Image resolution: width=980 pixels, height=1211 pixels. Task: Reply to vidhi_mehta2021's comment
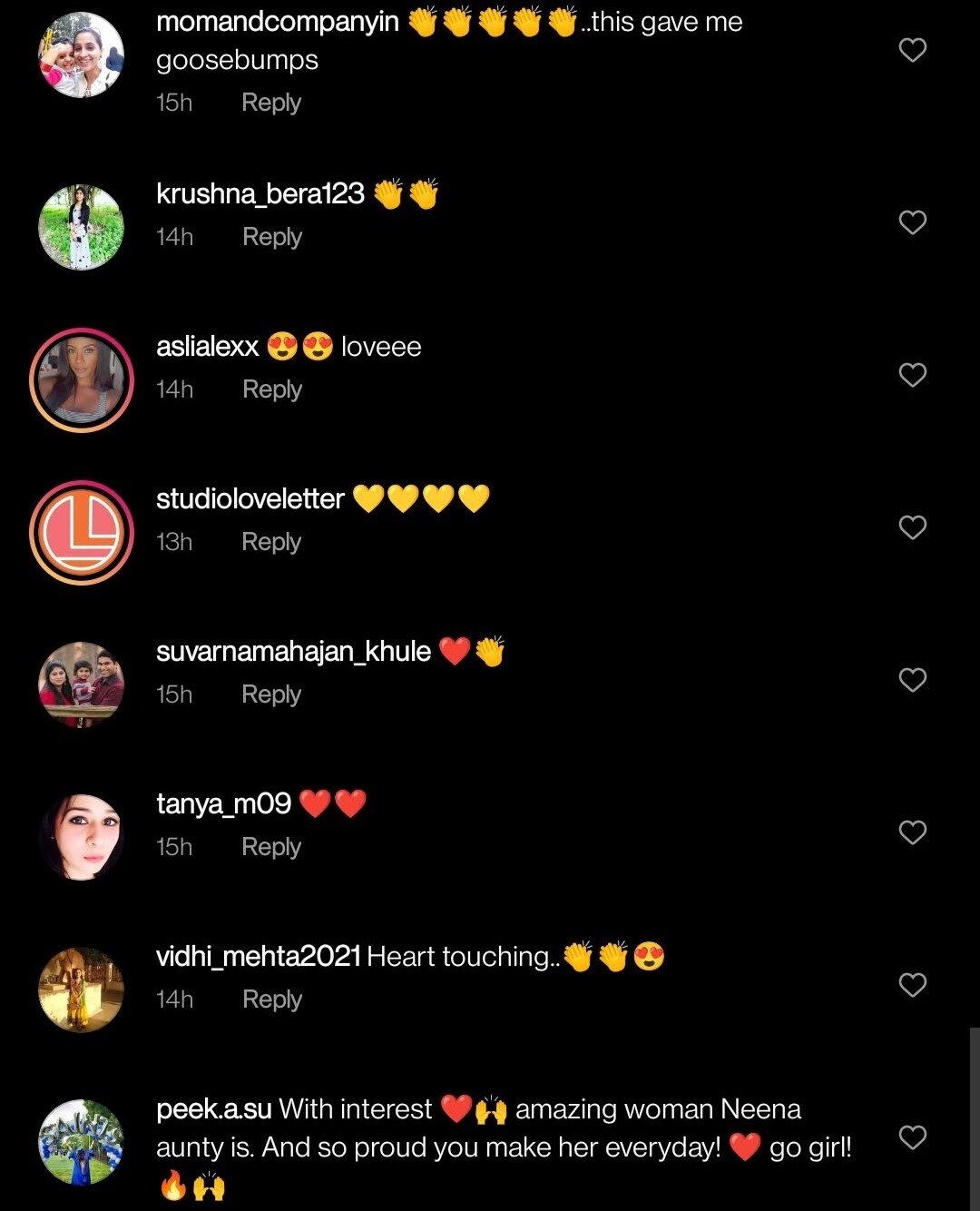271,999
